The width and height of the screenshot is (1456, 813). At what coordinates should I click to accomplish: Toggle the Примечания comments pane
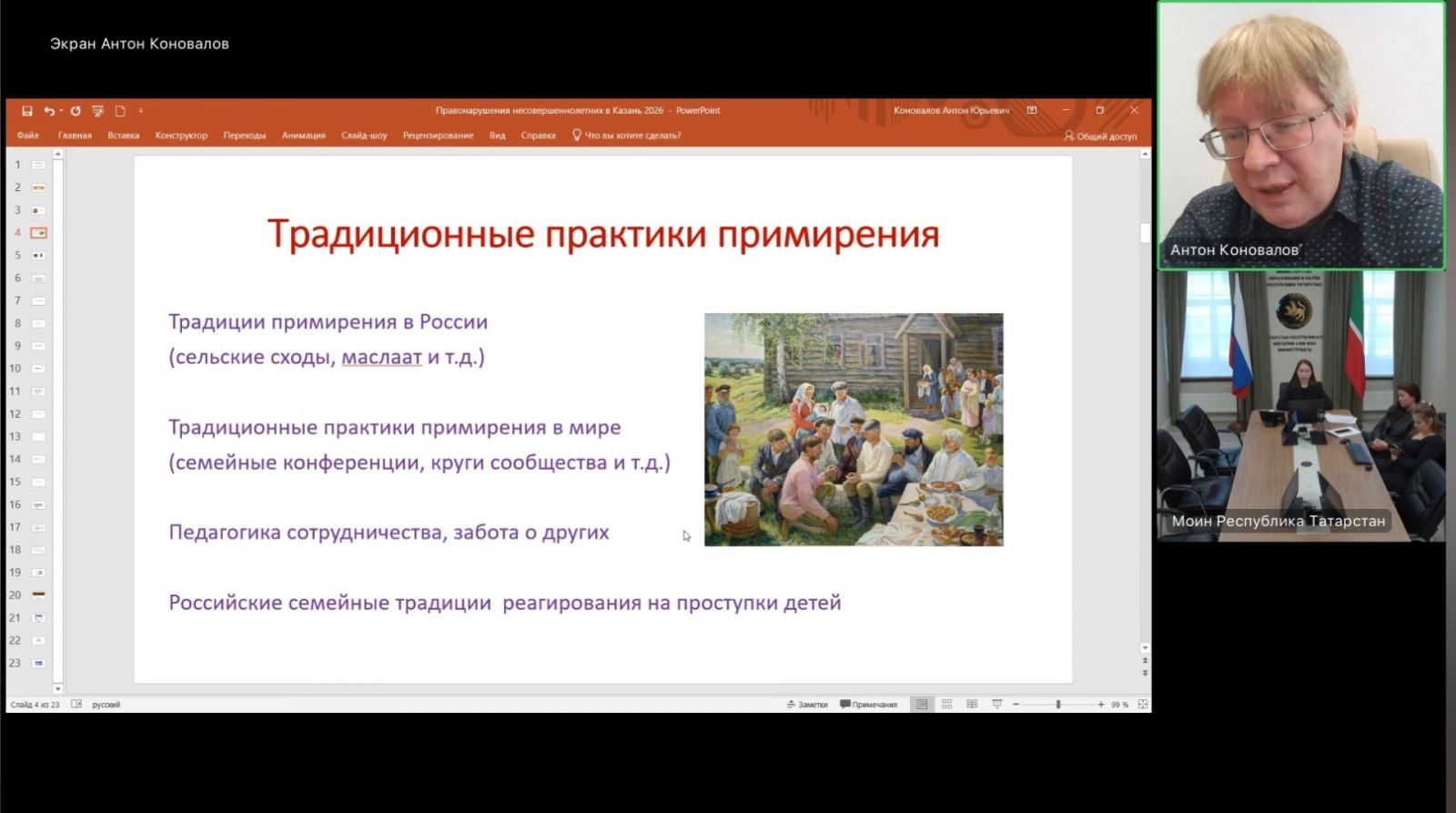click(x=868, y=705)
